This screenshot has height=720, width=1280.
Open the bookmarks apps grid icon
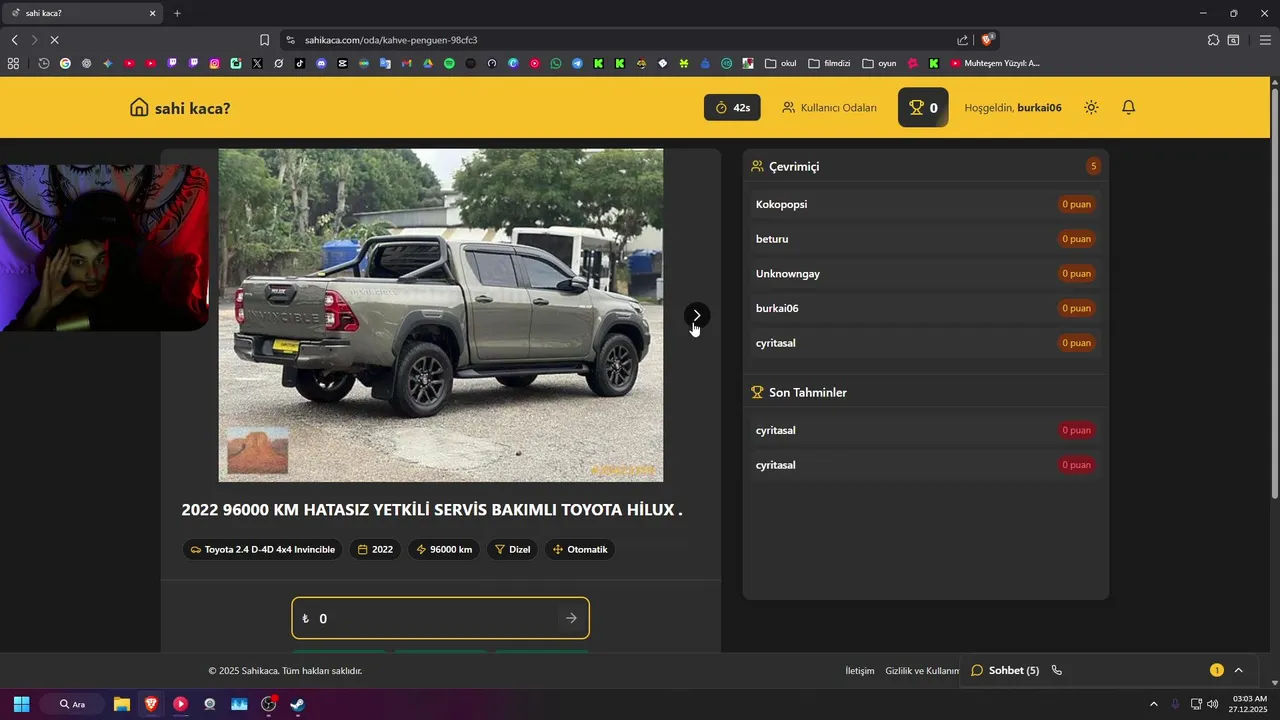tap(13, 63)
